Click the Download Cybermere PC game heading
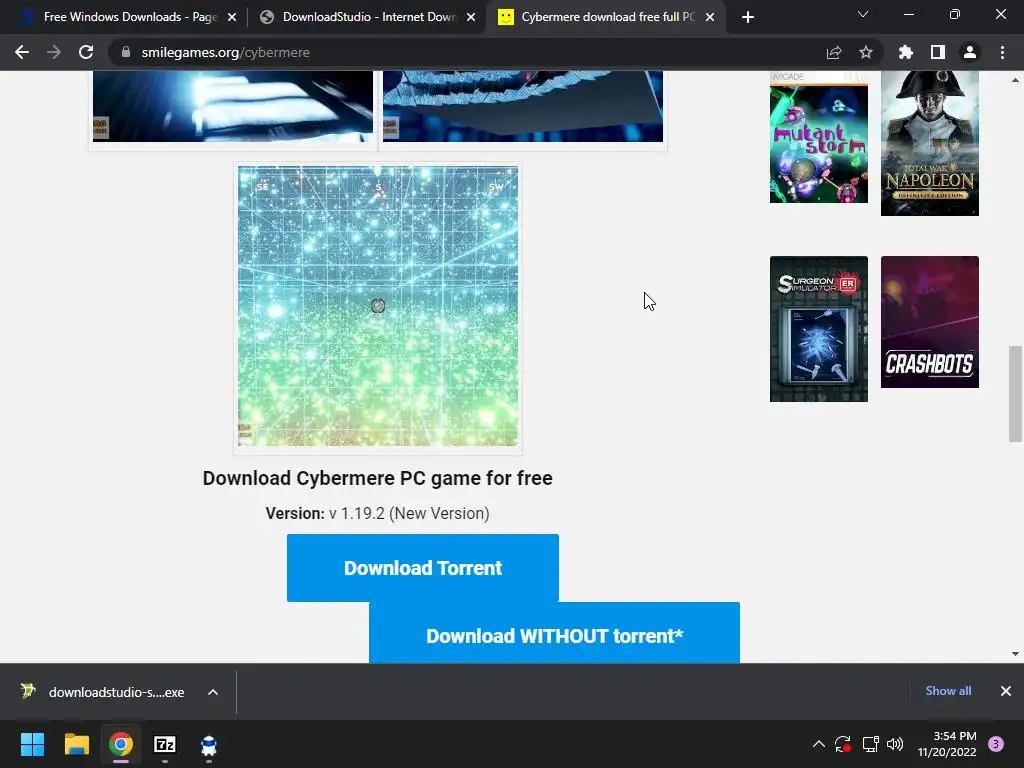Image resolution: width=1024 pixels, height=768 pixels. [377, 478]
